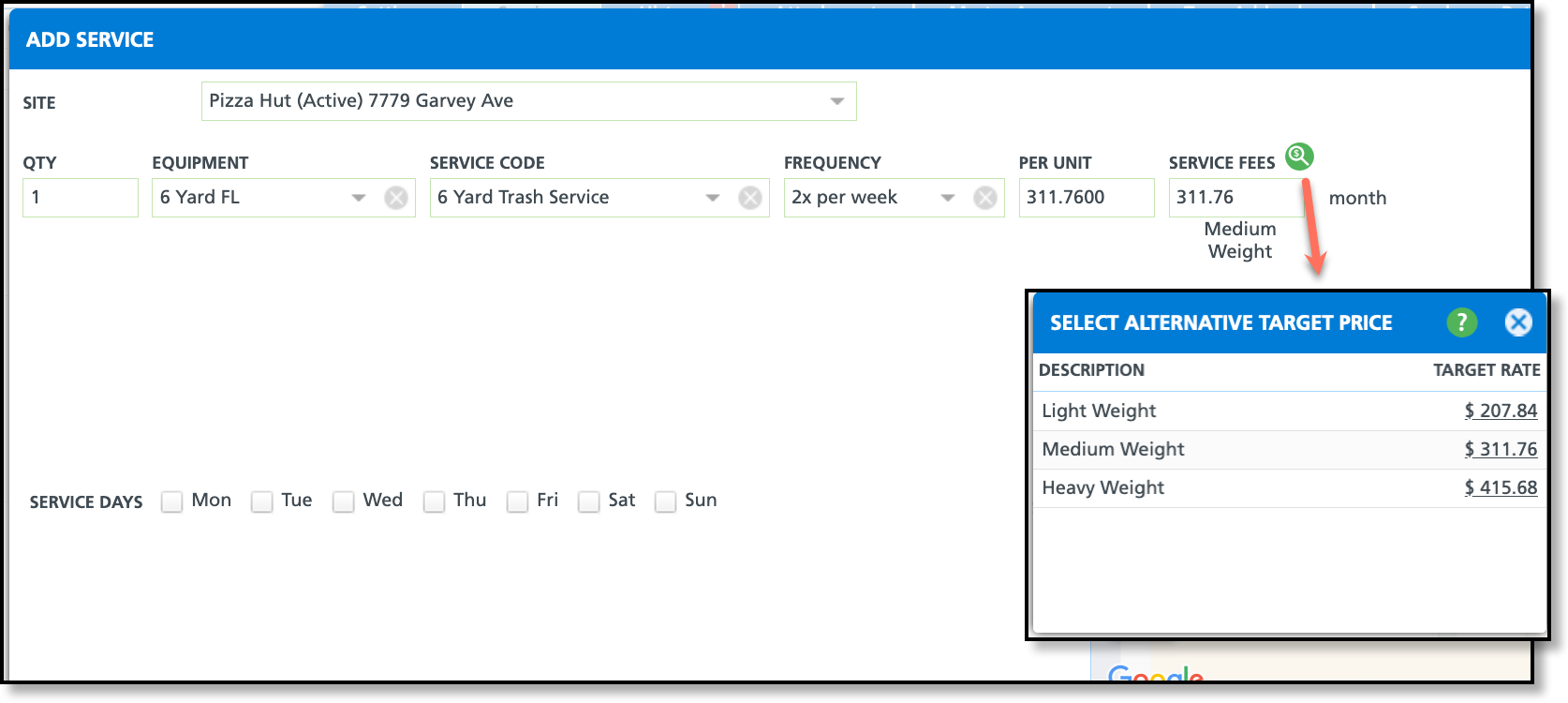Clear the Frequency selection

(x=985, y=198)
